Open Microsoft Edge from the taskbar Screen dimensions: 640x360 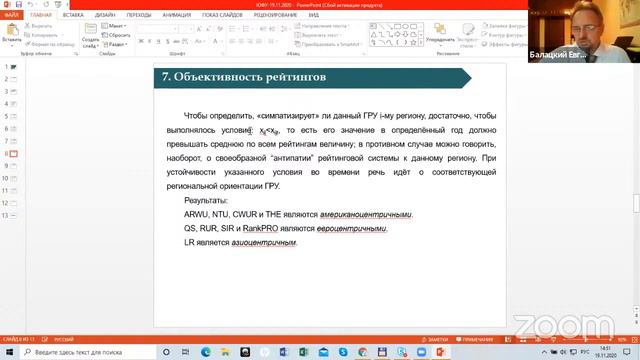[x=205, y=352]
